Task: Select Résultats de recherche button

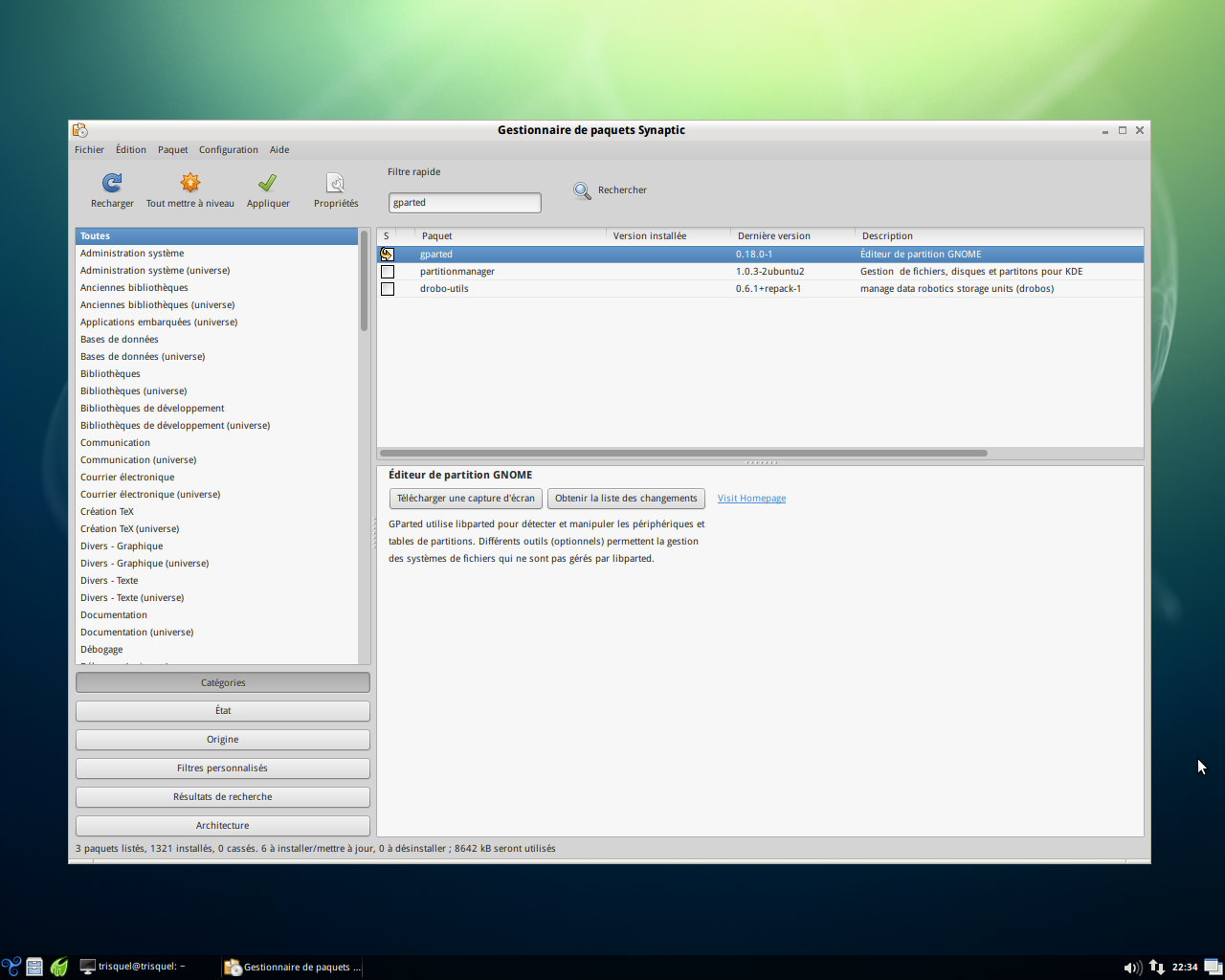Action: click(223, 797)
